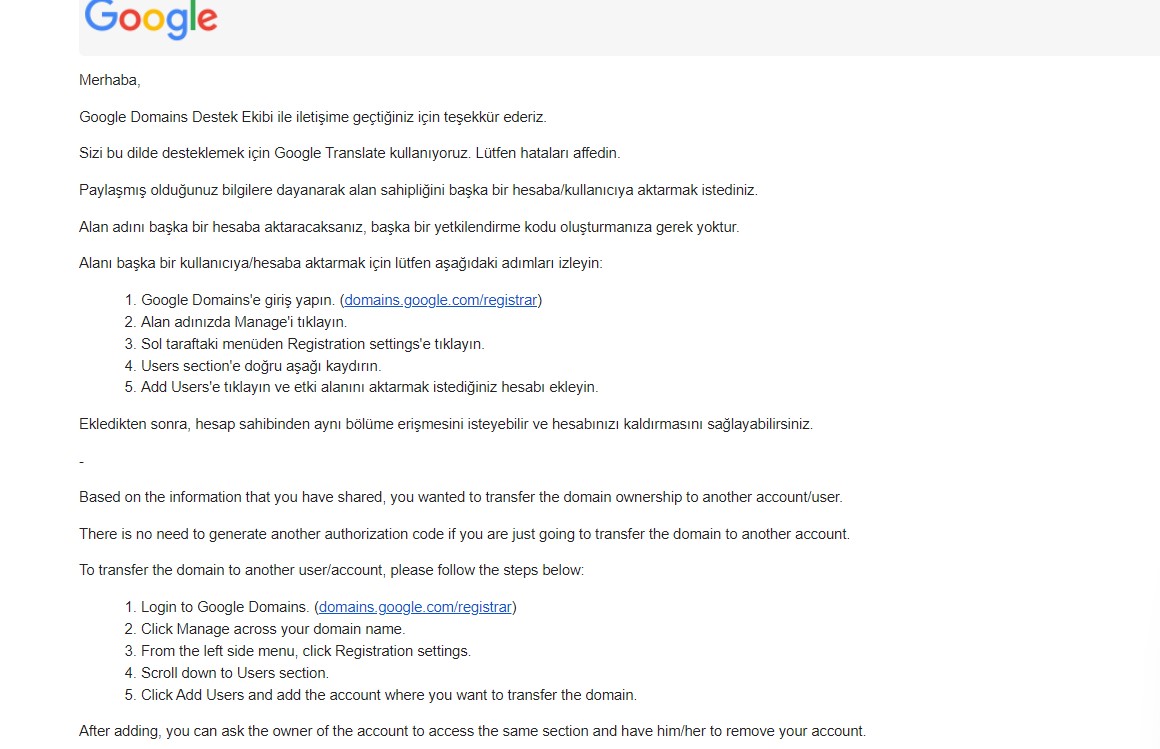
Task: Click the 'no need to generate another authorization code' sentence
Action: coord(465,534)
